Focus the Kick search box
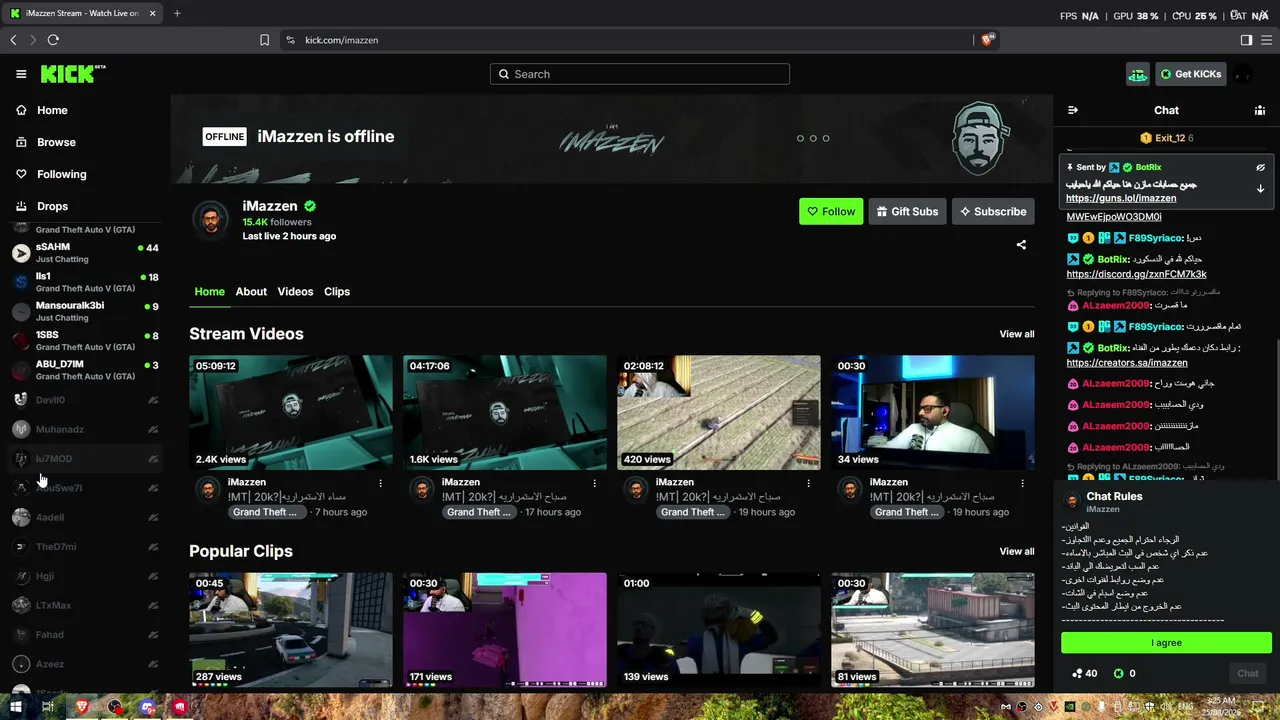Viewport: 1280px width, 720px height. click(x=640, y=74)
